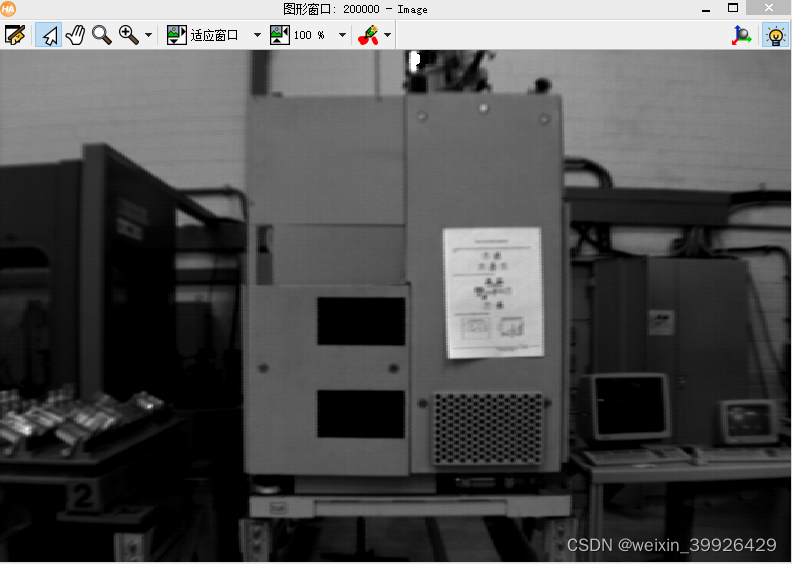Open the zoom tool dropdown arrow
This screenshot has height=564, width=792.
[x=148, y=35]
